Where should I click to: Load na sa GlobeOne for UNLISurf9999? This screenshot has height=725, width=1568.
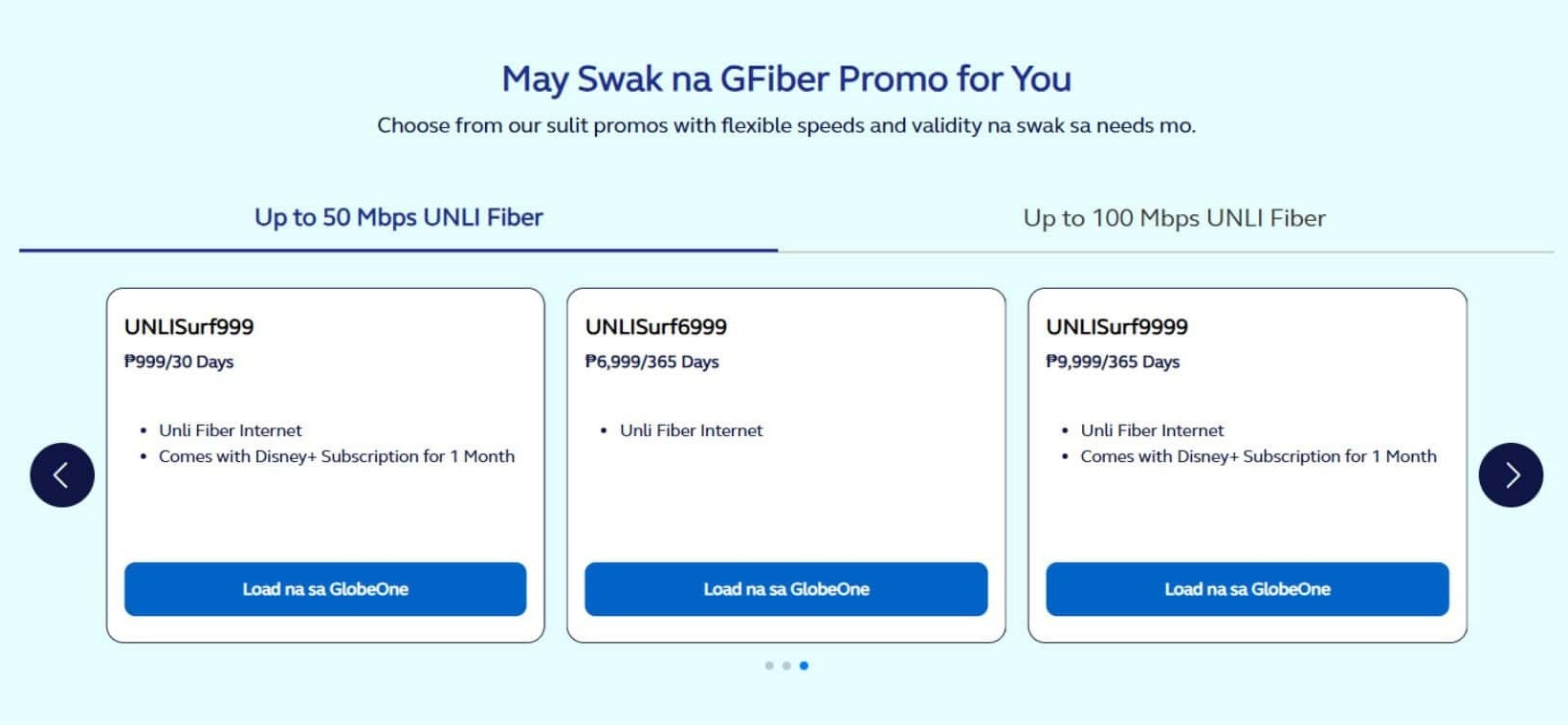point(1248,589)
